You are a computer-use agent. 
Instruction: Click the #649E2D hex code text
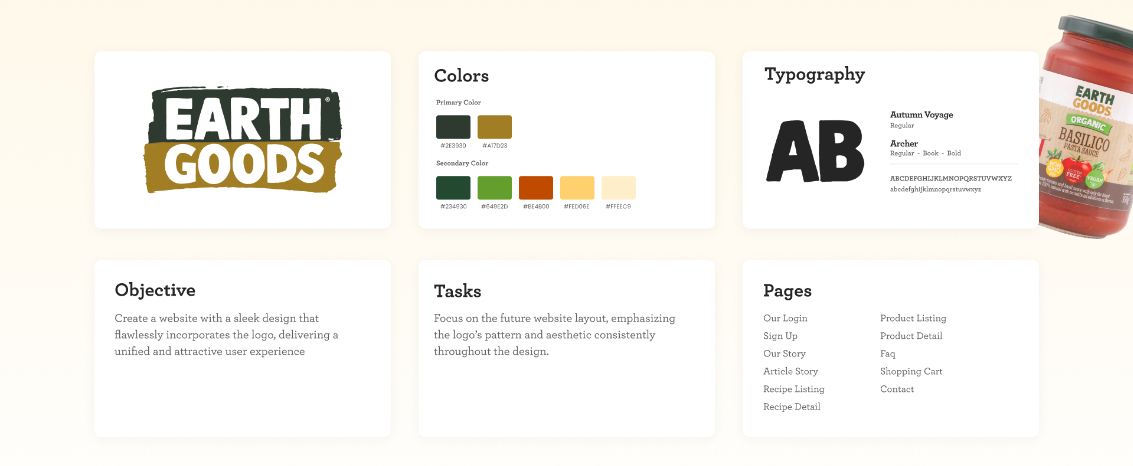494,207
